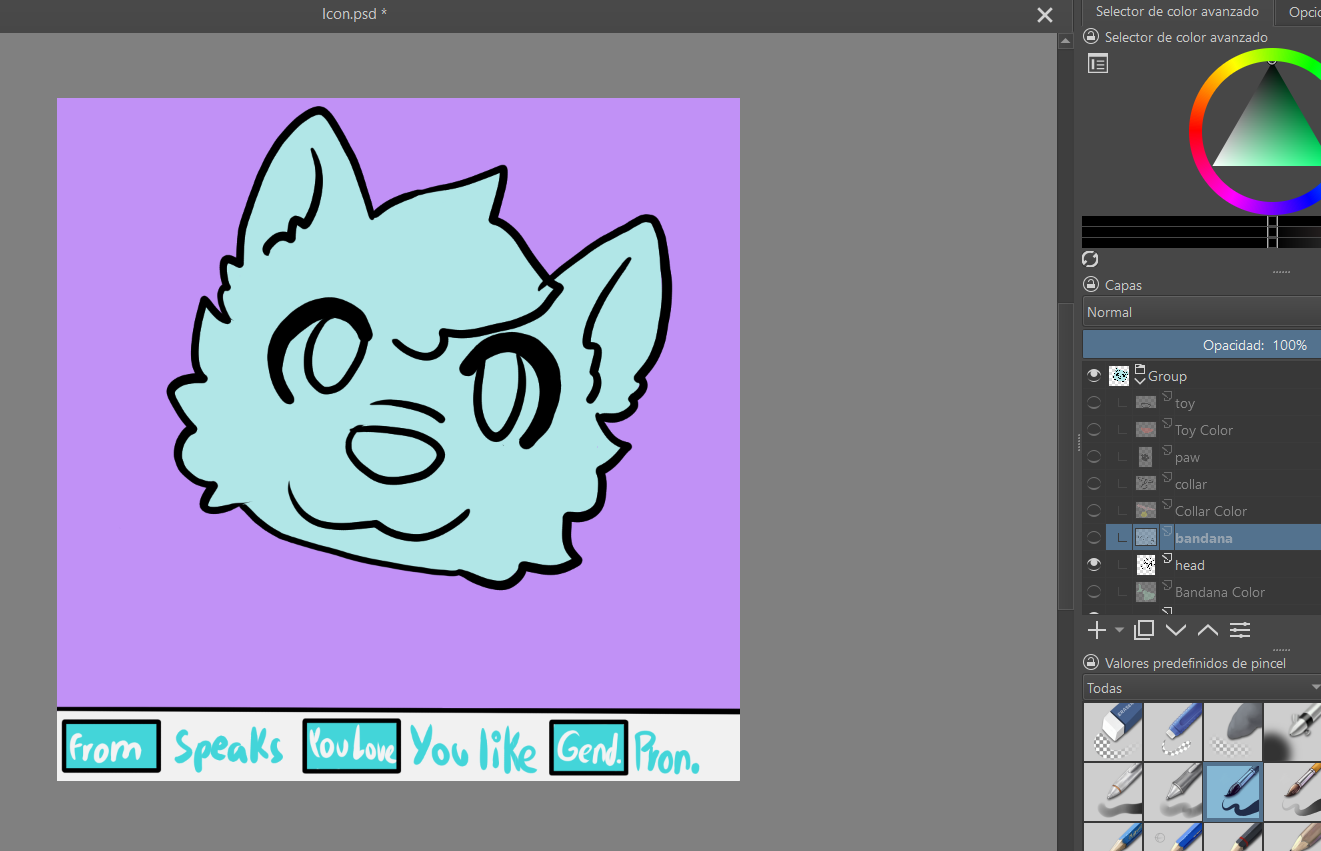Click the head layer thumbnail
The width and height of the screenshot is (1321, 851).
1146,565
